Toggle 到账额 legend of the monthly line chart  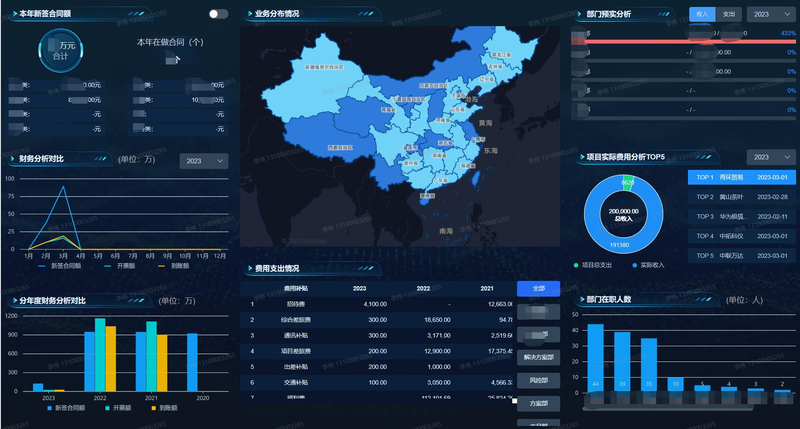[x=173, y=266]
